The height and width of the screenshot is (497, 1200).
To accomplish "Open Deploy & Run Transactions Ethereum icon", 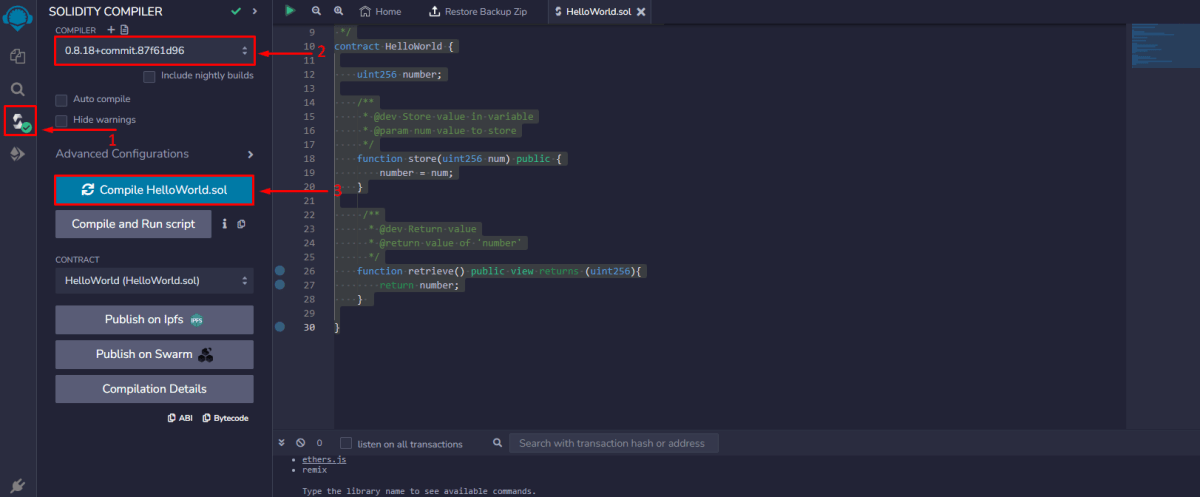I will pos(17,154).
